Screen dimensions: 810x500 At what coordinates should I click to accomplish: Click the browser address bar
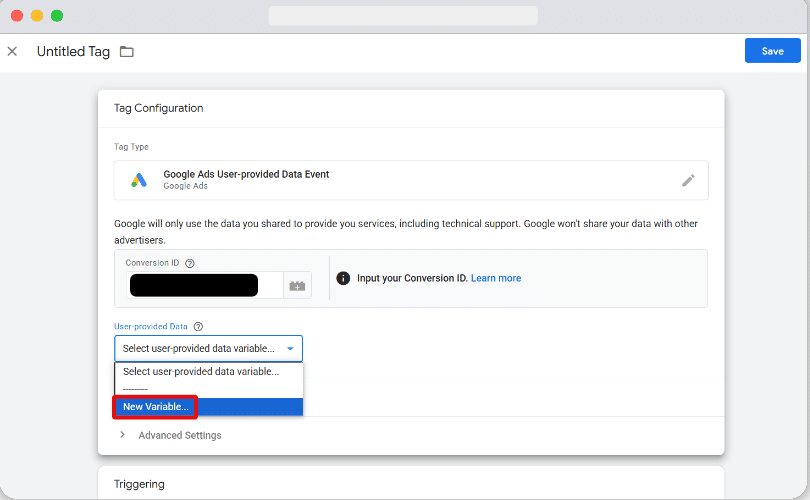click(x=403, y=15)
